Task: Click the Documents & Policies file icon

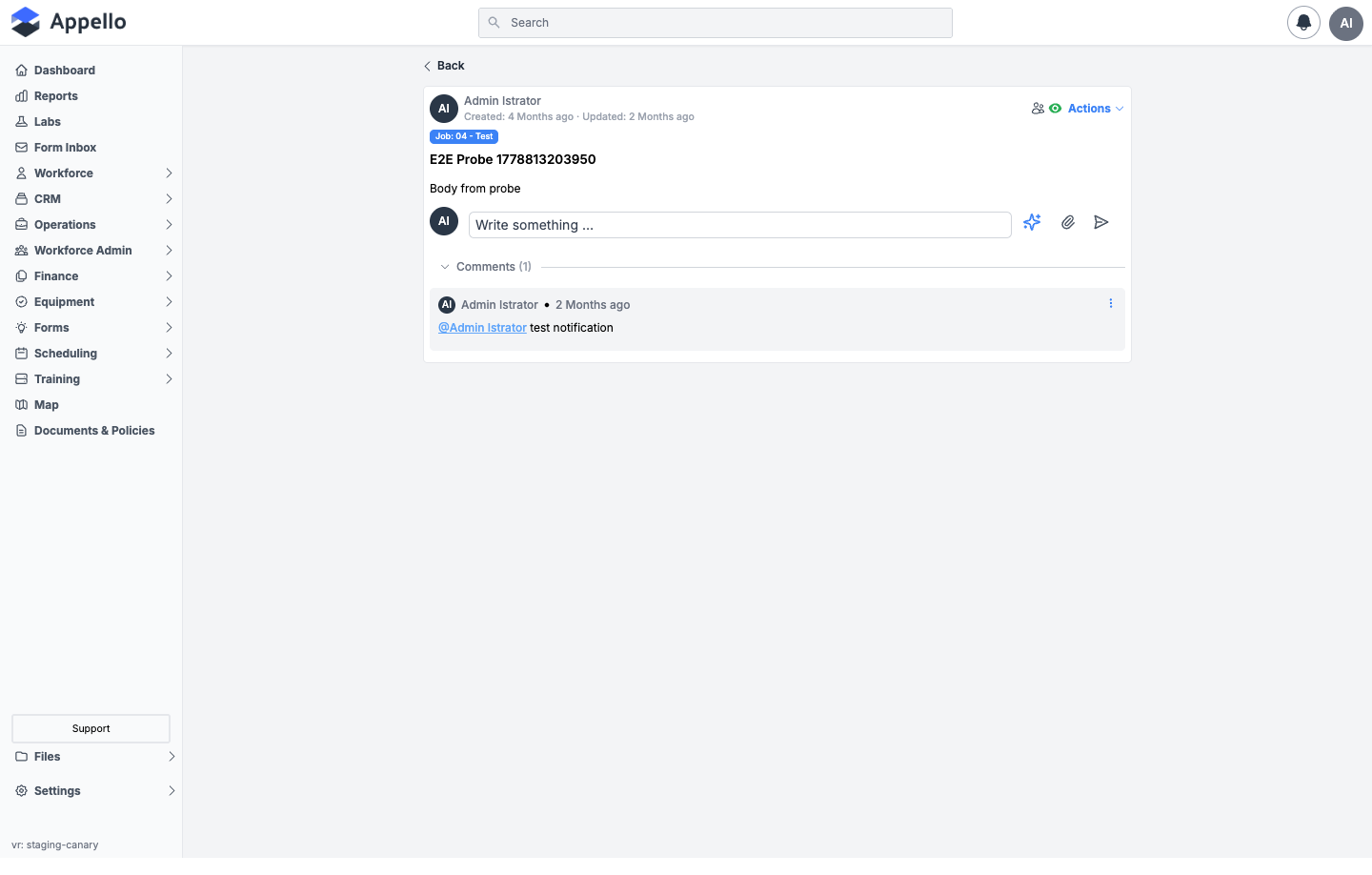Action: click(x=21, y=431)
